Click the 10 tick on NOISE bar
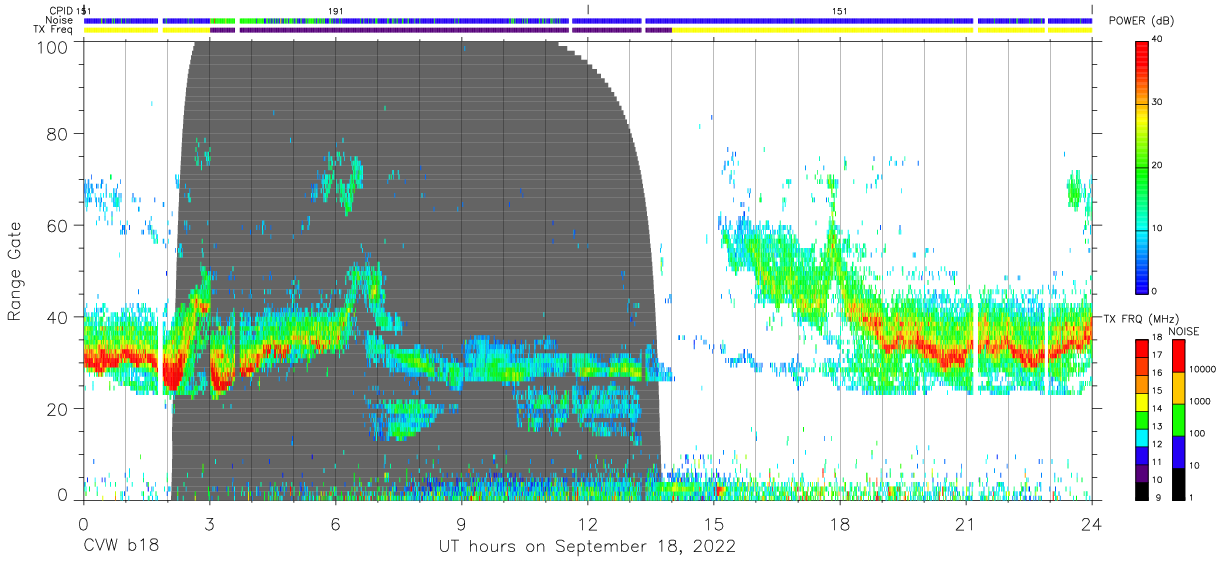This screenshot has width=1228, height=567. [x=1193, y=465]
